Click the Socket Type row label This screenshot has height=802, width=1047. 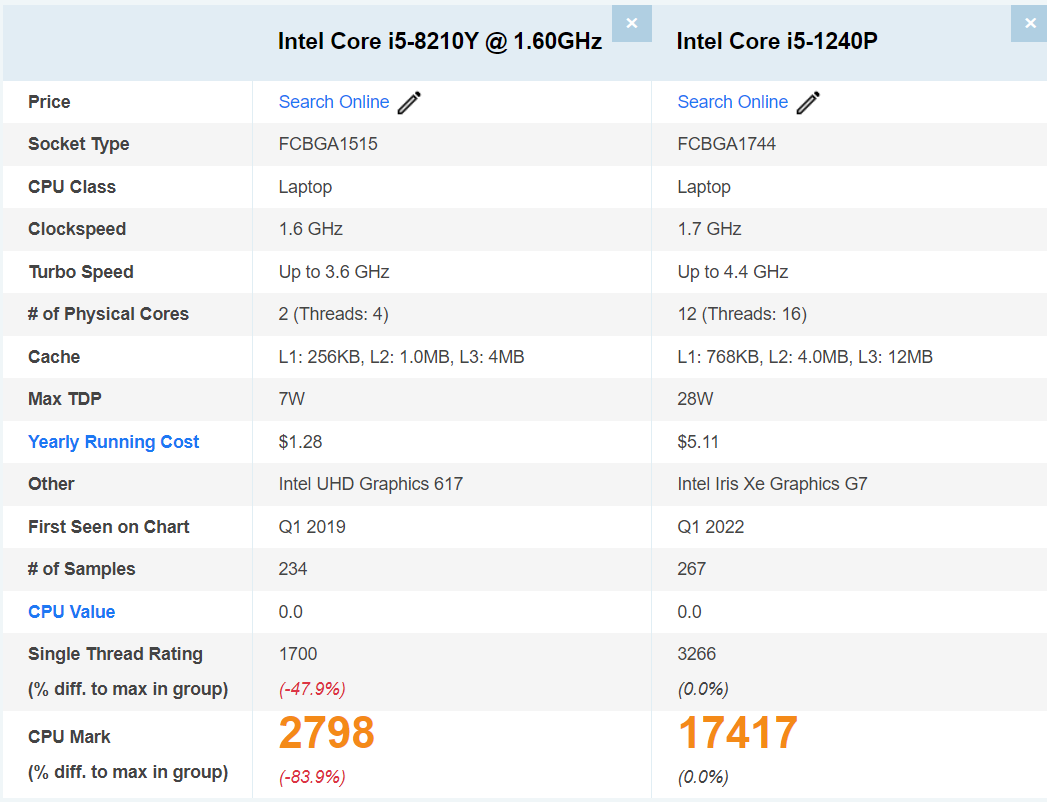(79, 144)
